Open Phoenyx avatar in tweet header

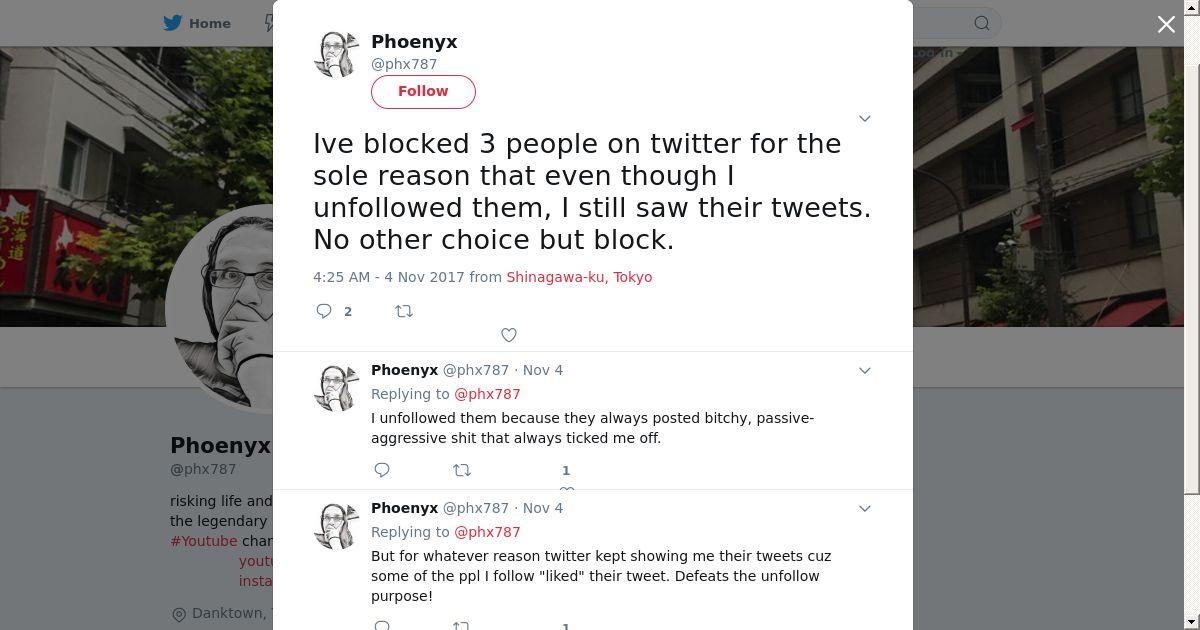point(336,54)
